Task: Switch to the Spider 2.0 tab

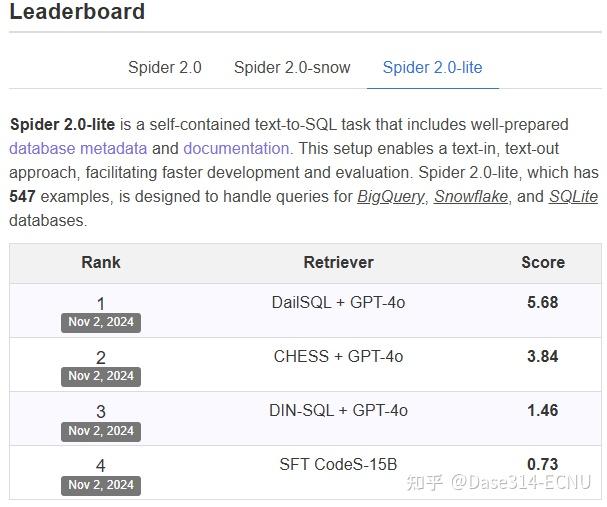Action: [x=164, y=68]
